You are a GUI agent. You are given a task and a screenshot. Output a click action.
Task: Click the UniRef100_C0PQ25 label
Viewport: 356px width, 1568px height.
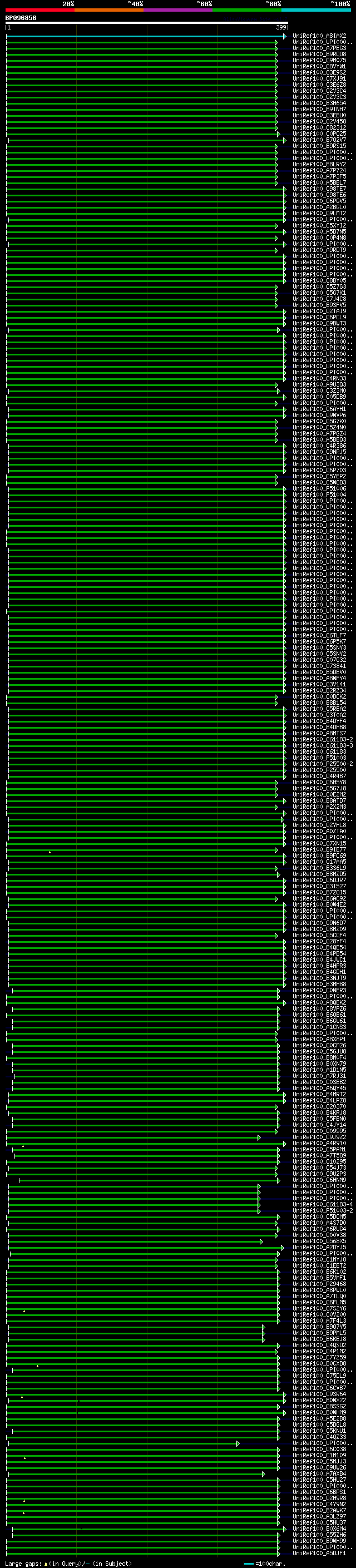click(319, 134)
